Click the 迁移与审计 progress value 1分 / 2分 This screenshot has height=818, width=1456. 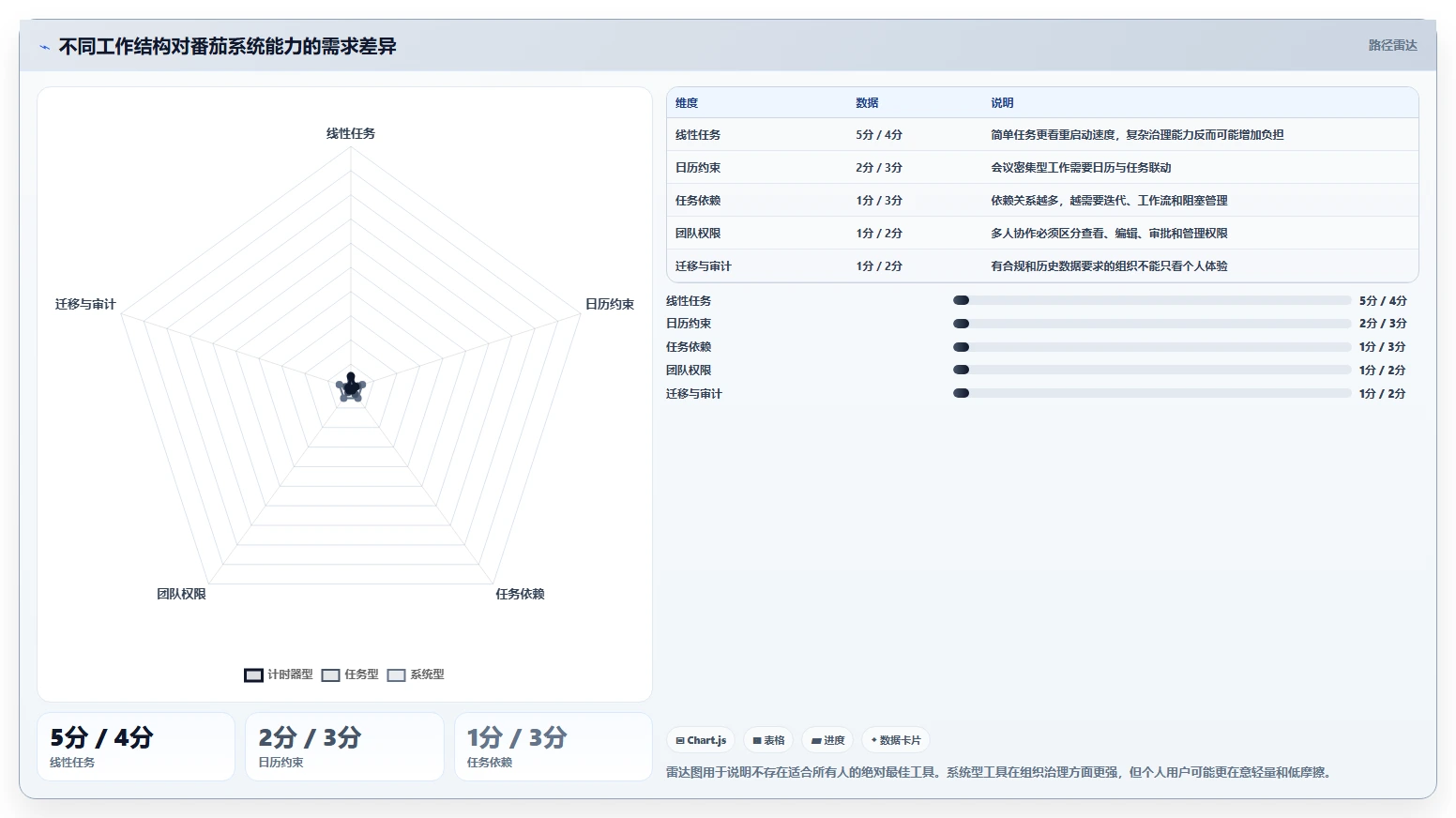click(x=1382, y=394)
